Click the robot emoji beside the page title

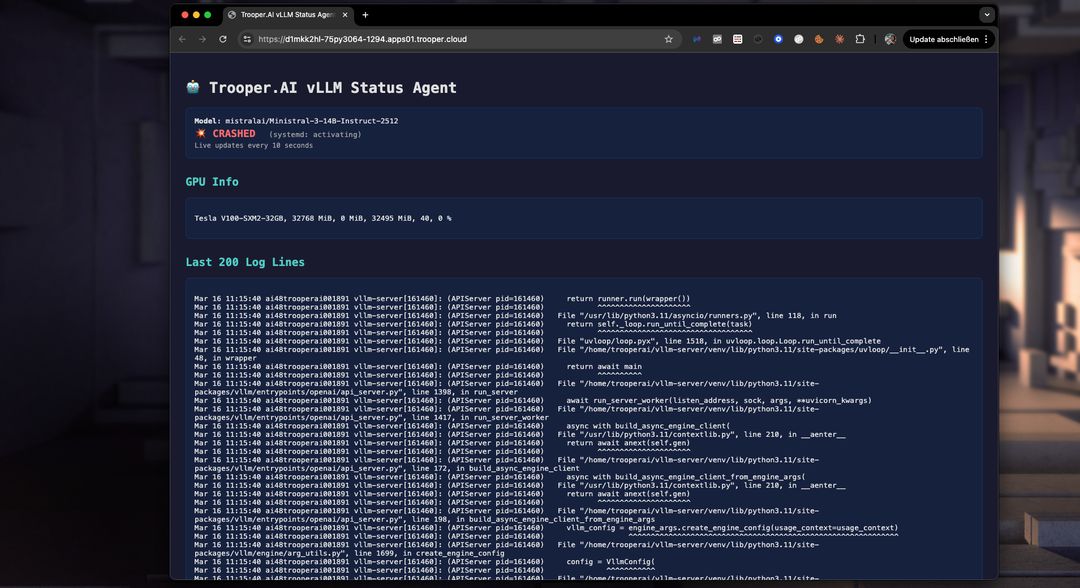[x=194, y=87]
